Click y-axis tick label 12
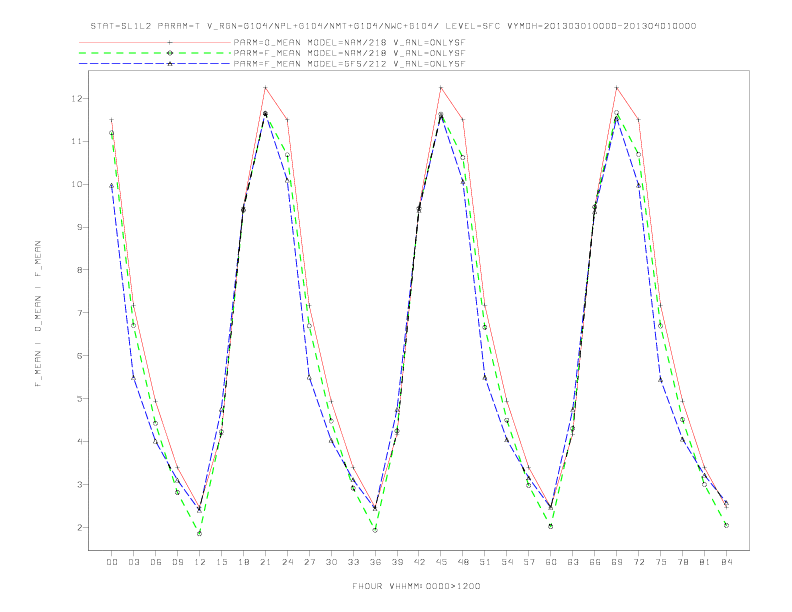The width and height of the screenshot is (792, 612). click(76, 98)
